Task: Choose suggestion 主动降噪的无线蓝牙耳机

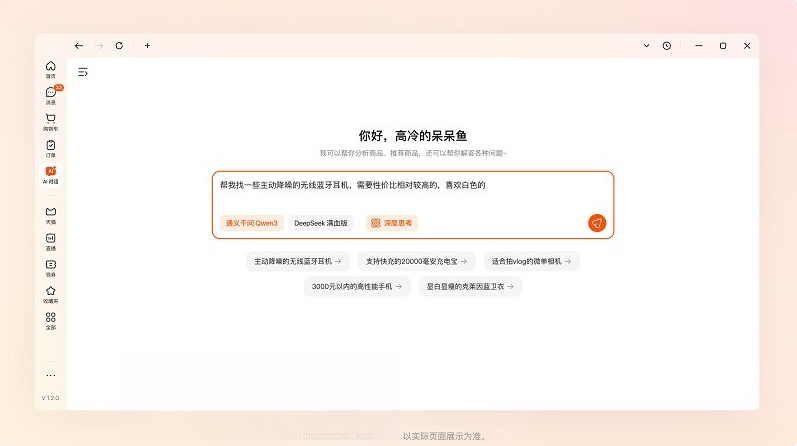Action: [298, 261]
